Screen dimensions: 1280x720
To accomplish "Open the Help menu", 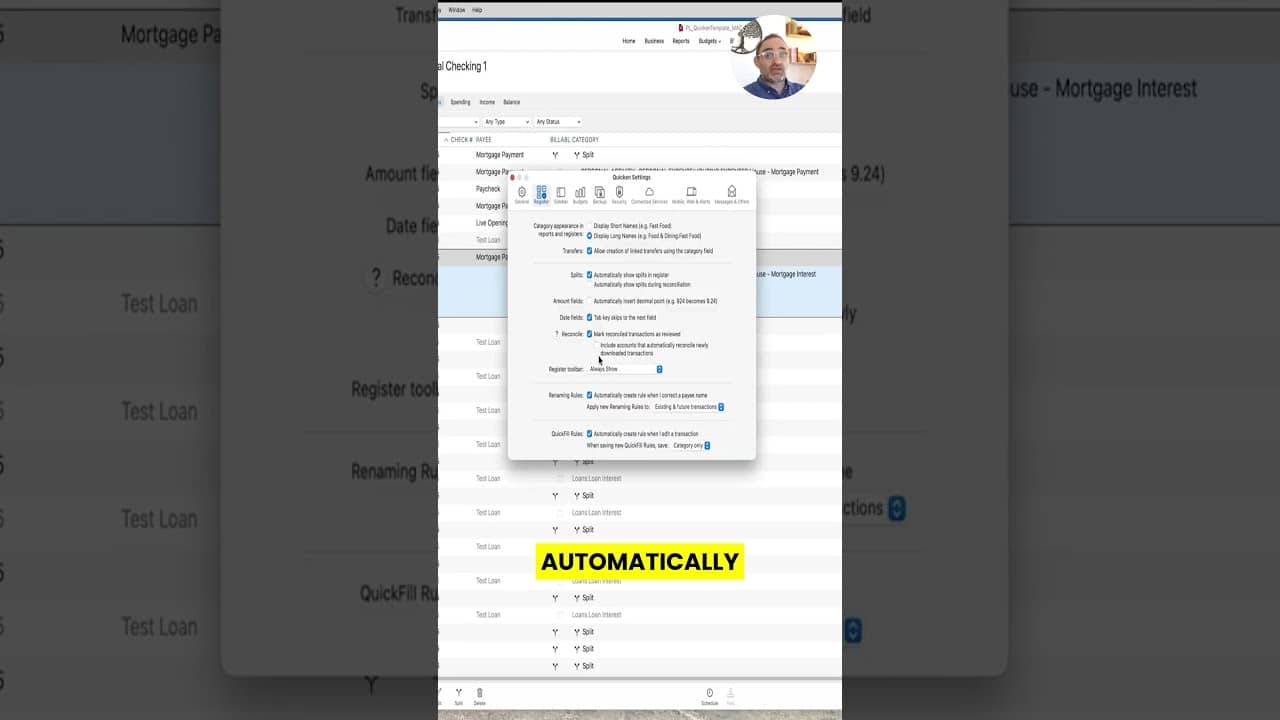I will pyautogui.click(x=477, y=10).
